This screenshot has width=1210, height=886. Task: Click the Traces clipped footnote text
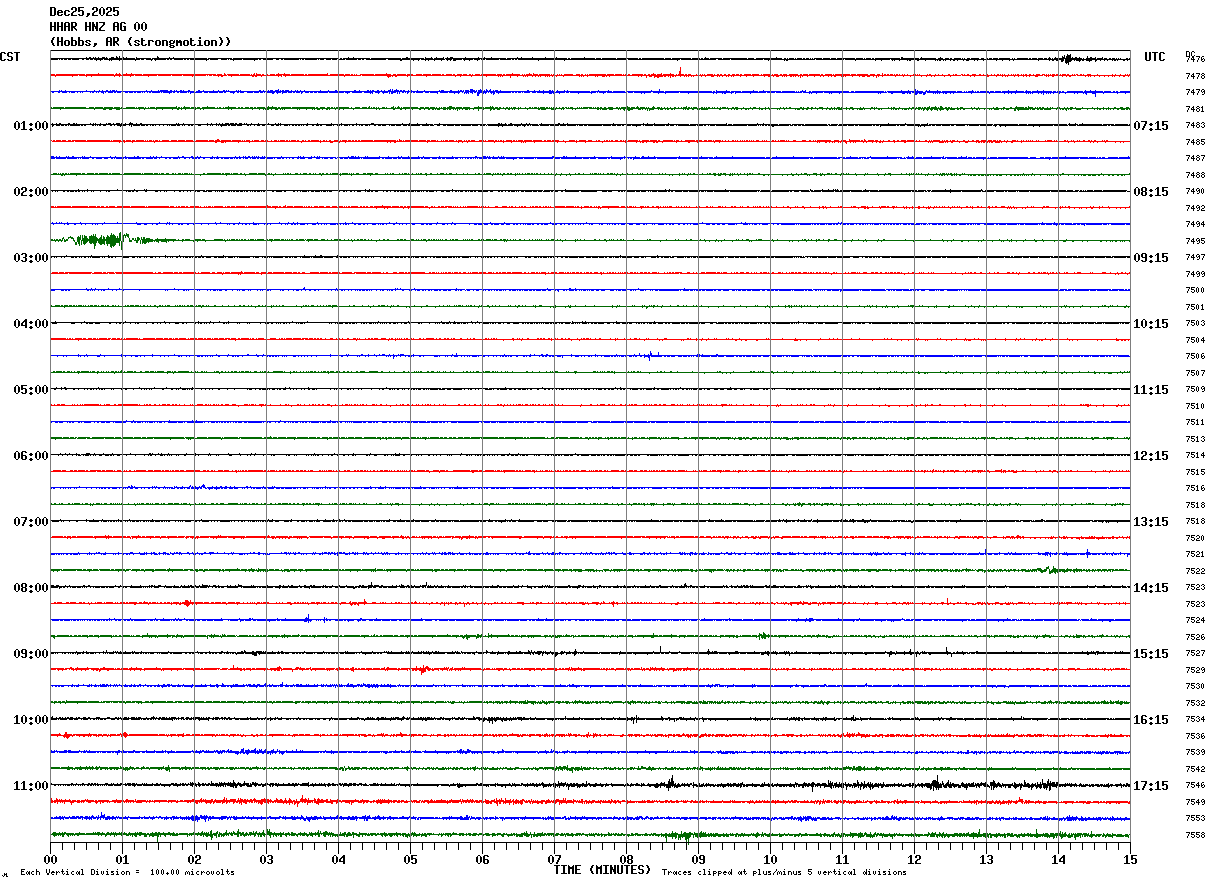pos(784,872)
